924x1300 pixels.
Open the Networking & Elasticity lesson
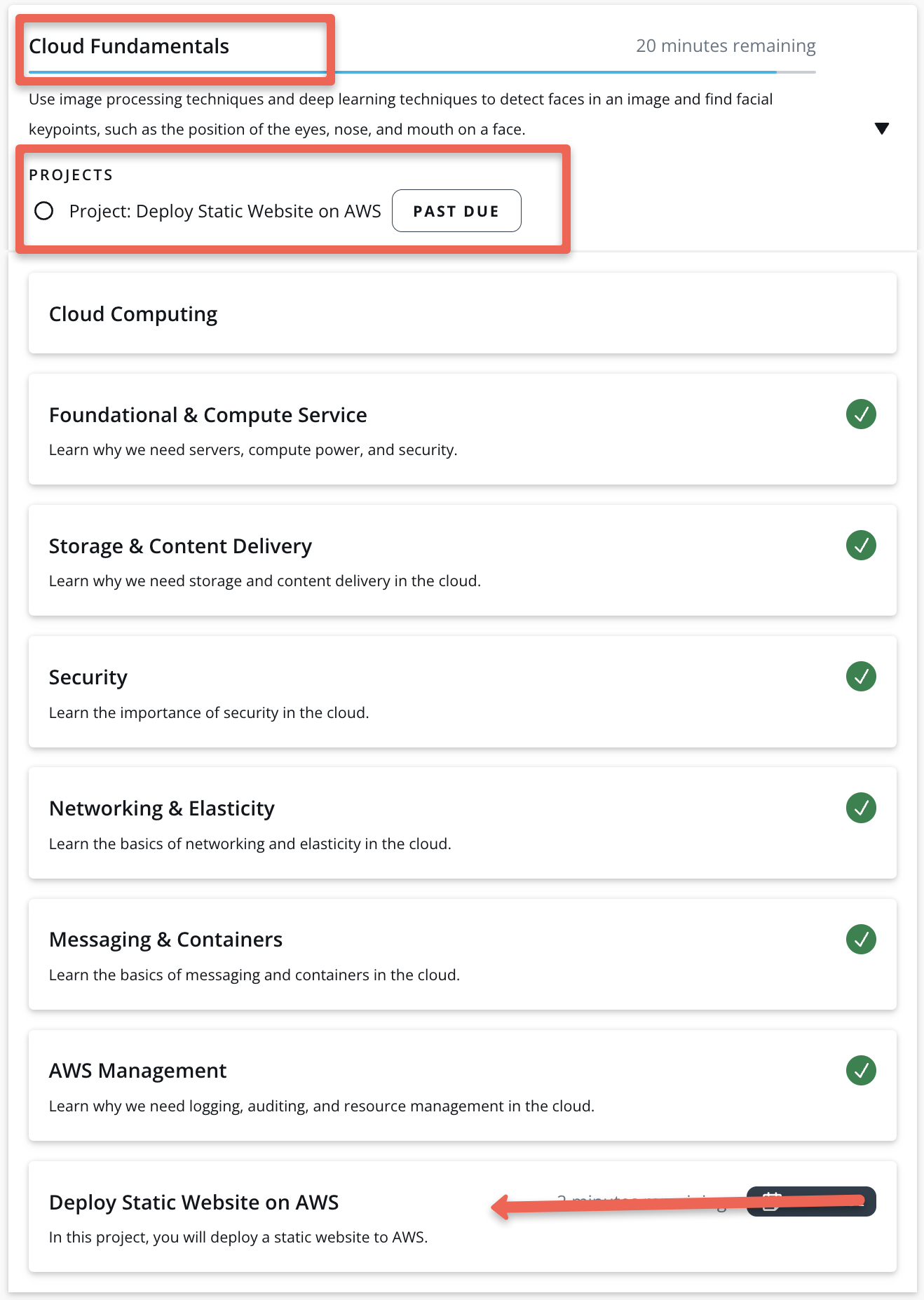[162, 808]
